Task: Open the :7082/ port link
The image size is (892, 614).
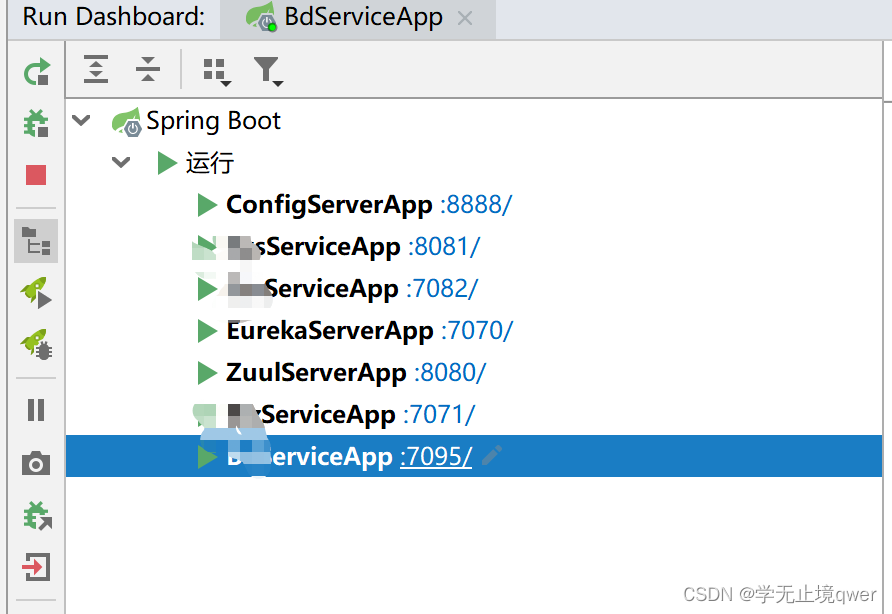Action: click(442, 289)
